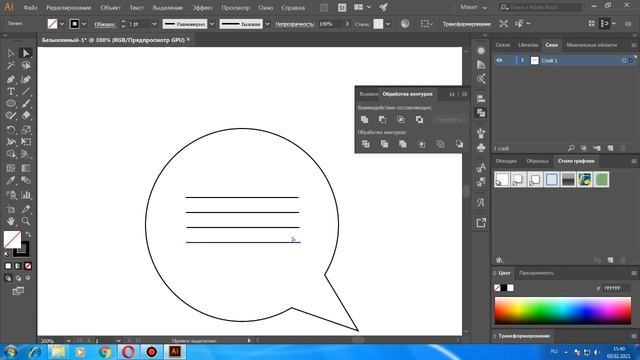Click Трансформирование in control bar

pyautogui.click(x=467, y=24)
